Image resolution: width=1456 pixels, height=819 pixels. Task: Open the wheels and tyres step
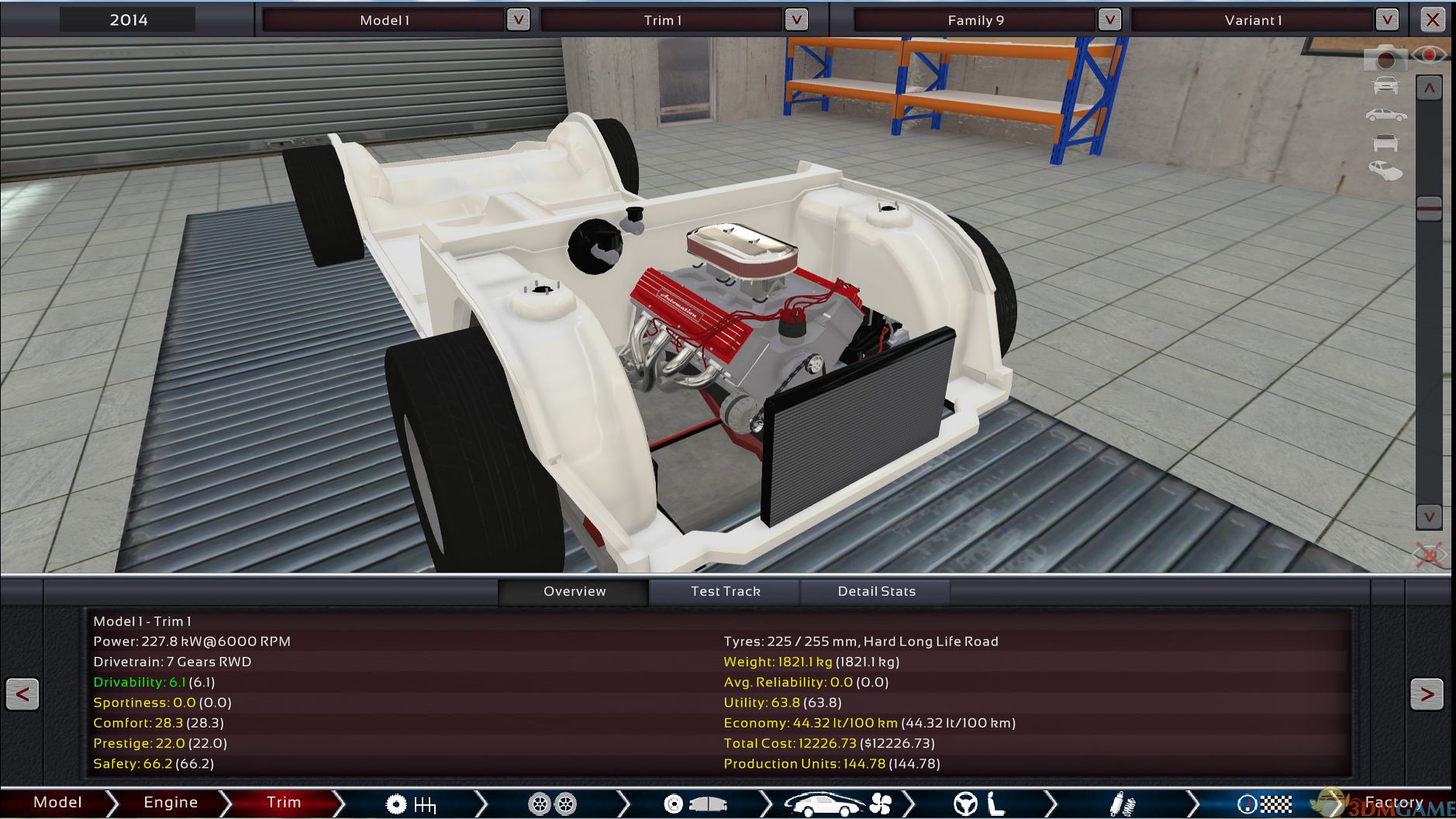pyautogui.click(x=551, y=804)
